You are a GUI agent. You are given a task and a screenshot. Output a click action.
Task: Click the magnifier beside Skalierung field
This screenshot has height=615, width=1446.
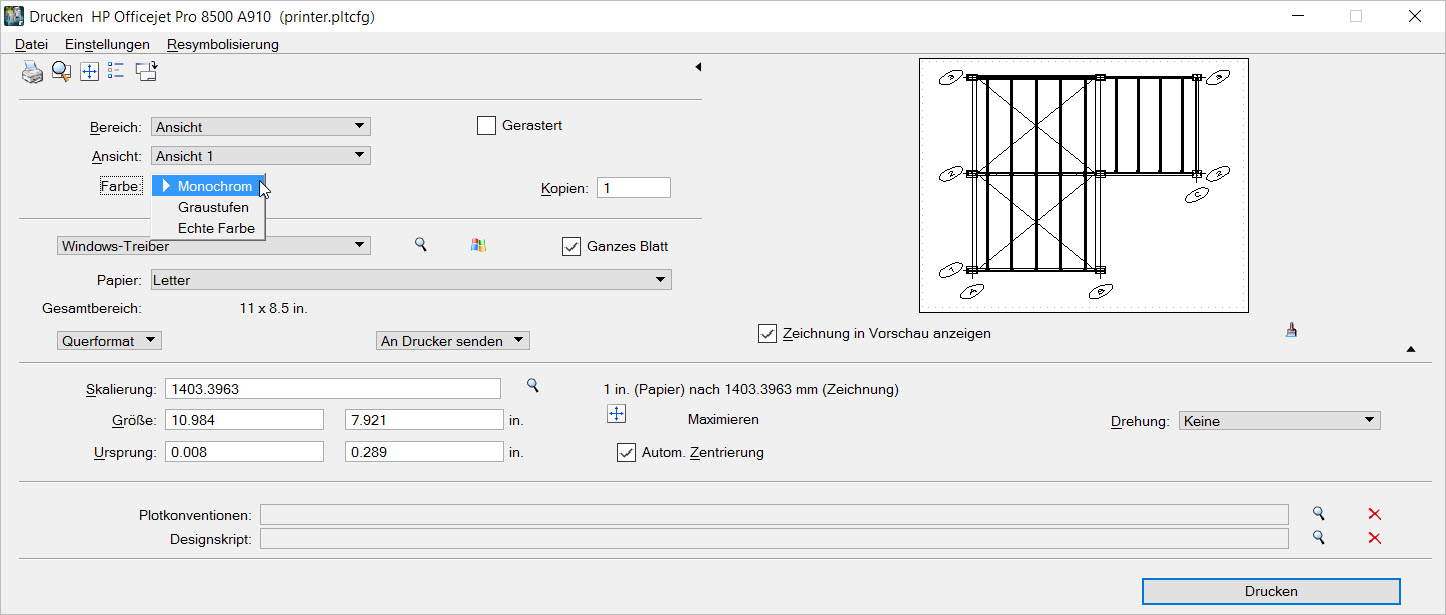[533, 385]
